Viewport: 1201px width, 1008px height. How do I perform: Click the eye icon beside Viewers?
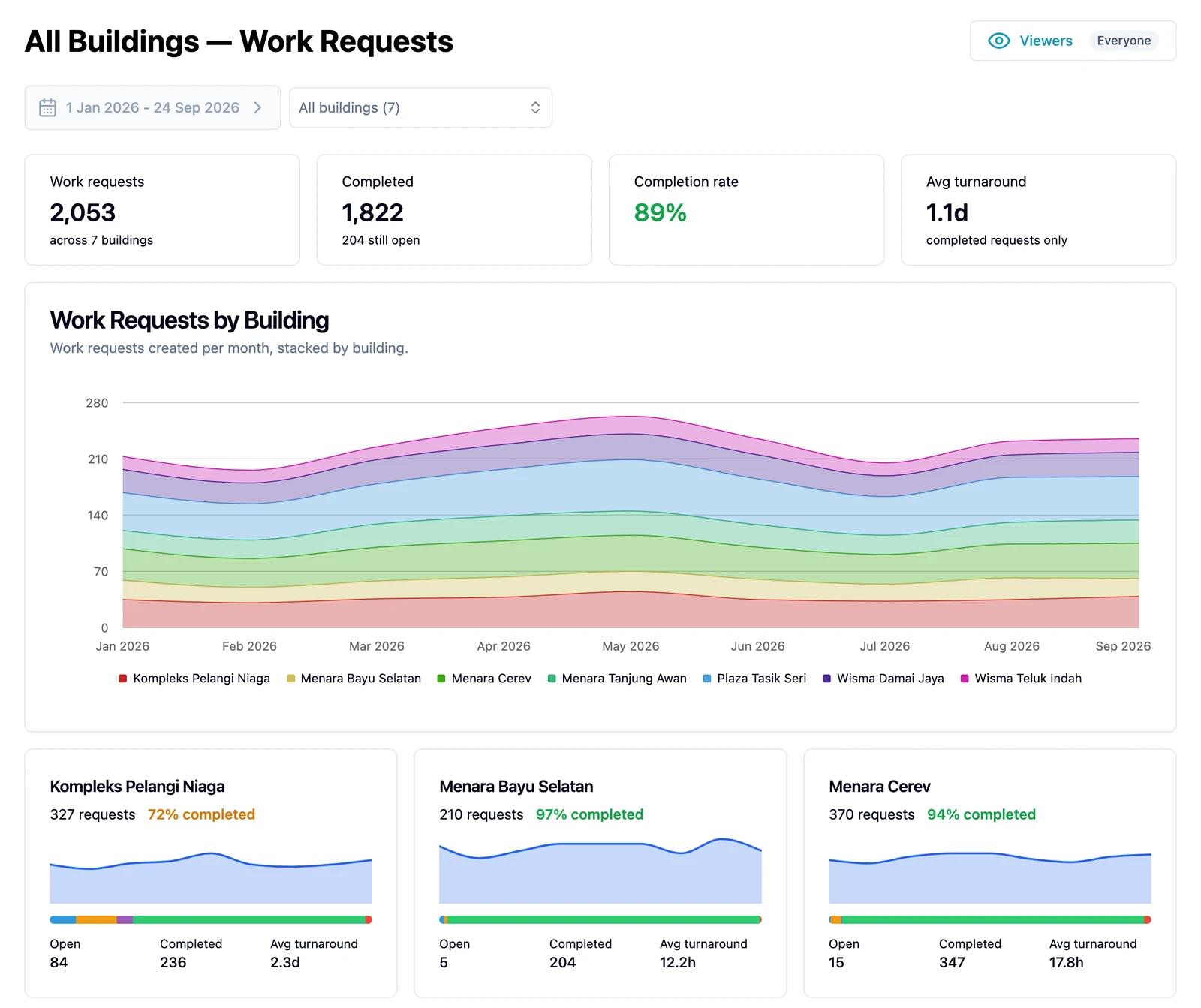998,41
